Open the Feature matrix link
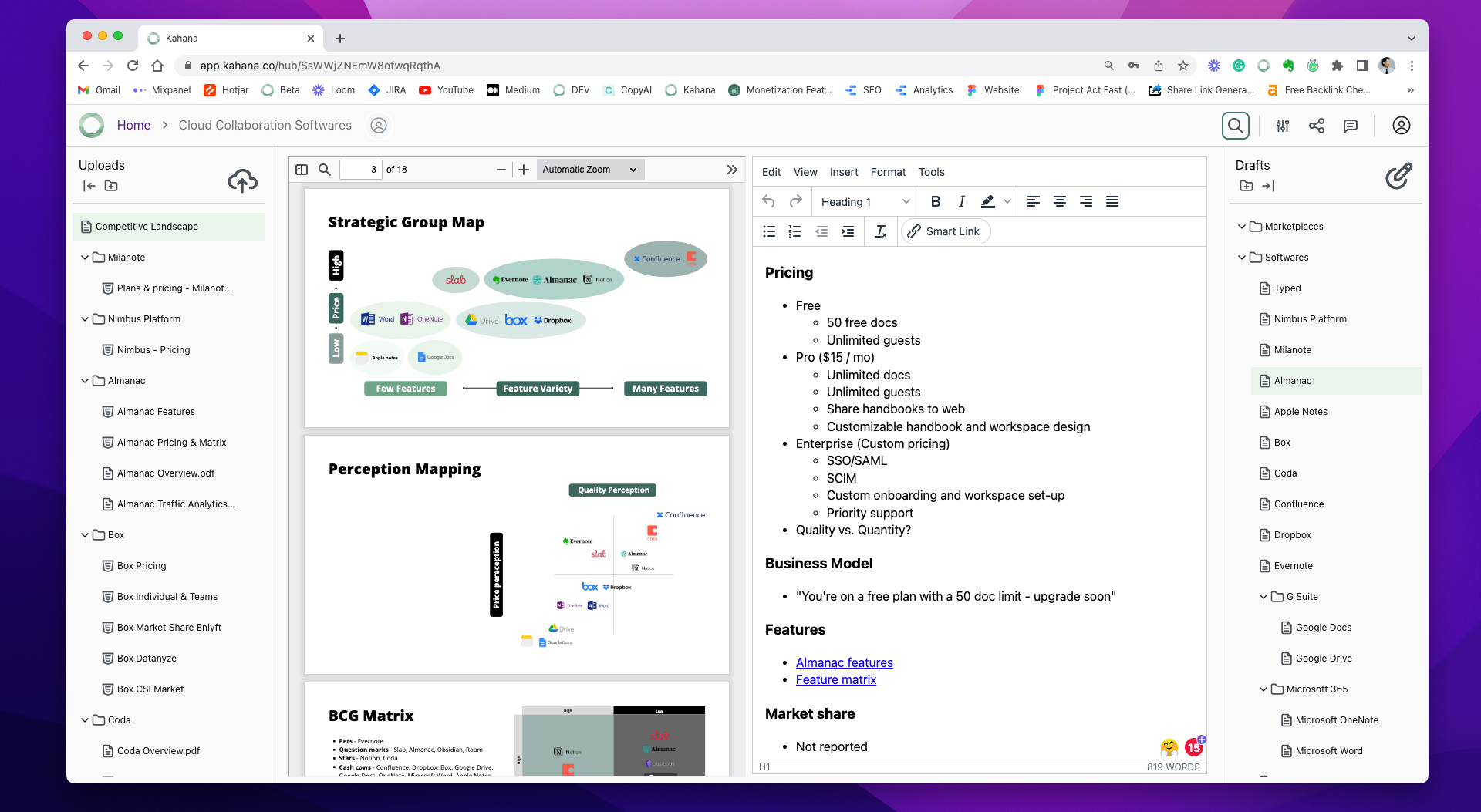 [x=836, y=679]
